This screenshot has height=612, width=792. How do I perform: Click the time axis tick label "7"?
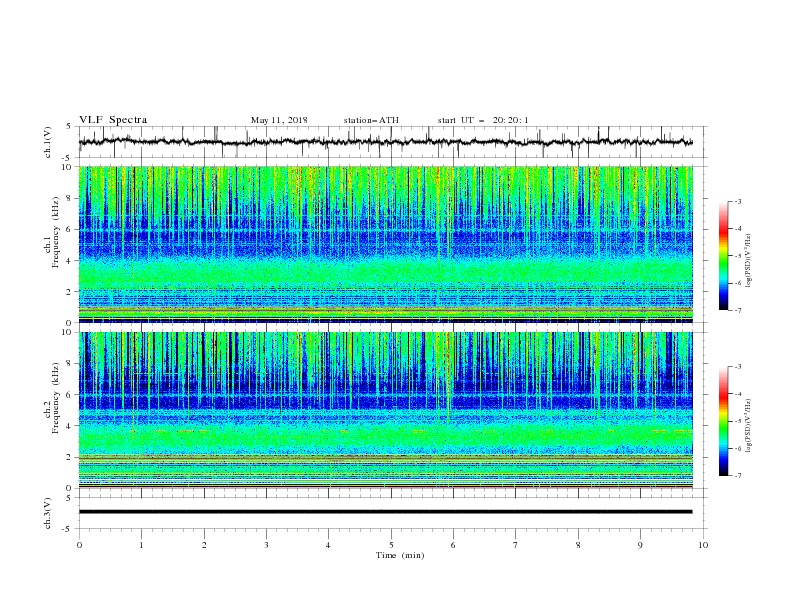click(516, 545)
